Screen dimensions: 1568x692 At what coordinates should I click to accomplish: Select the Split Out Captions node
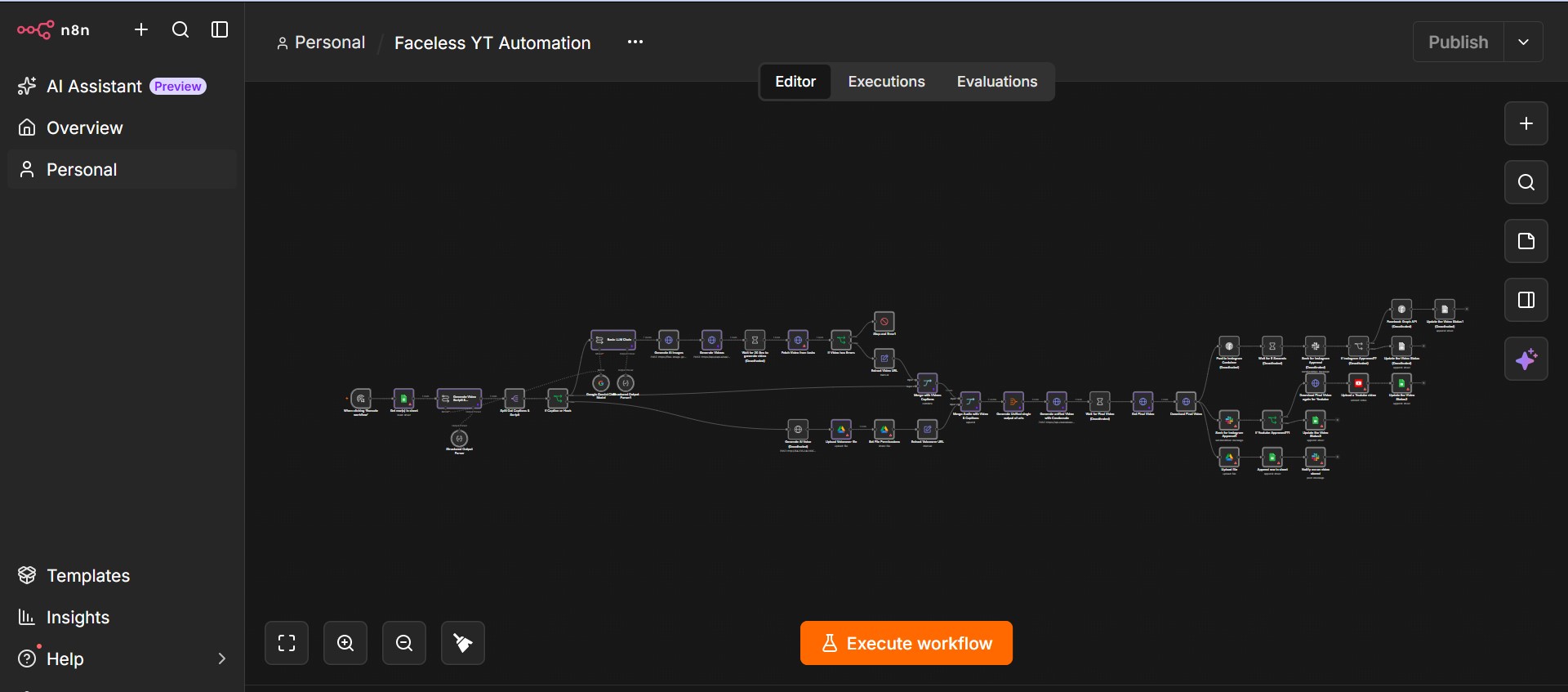[514, 399]
